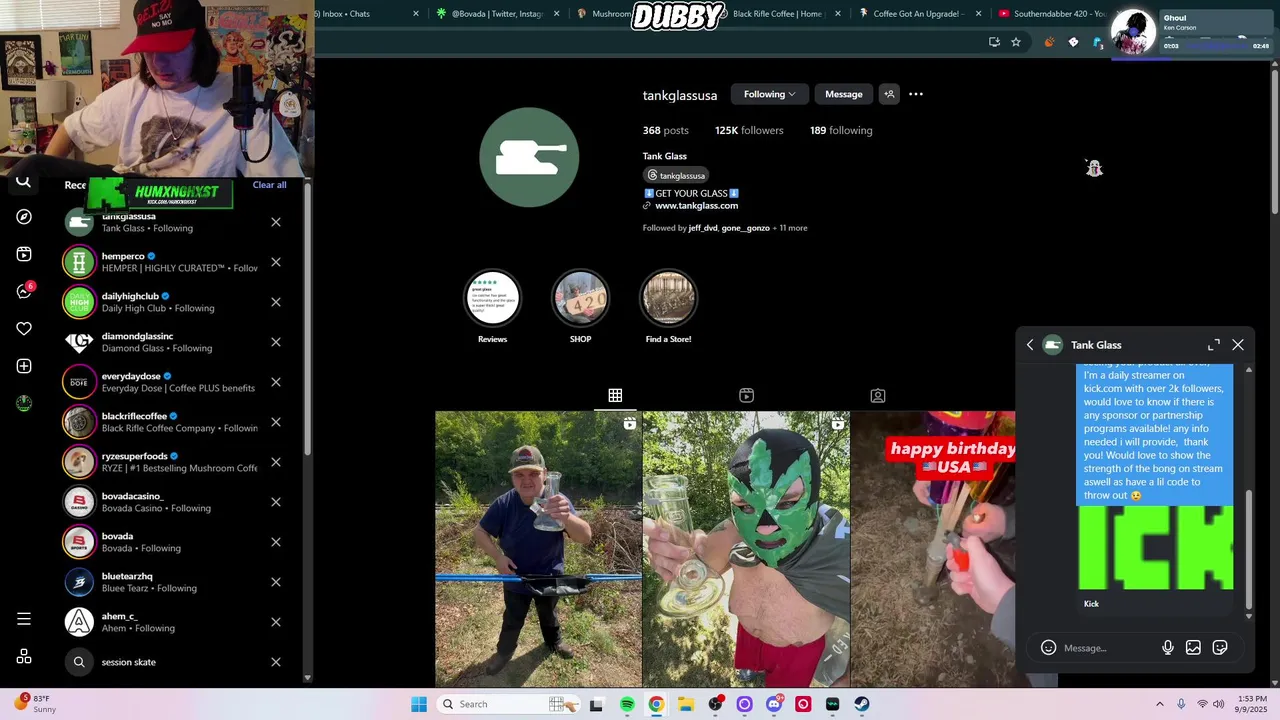Go back from the Tank Glass chat
The image size is (1280, 720).
[1030, 345]
